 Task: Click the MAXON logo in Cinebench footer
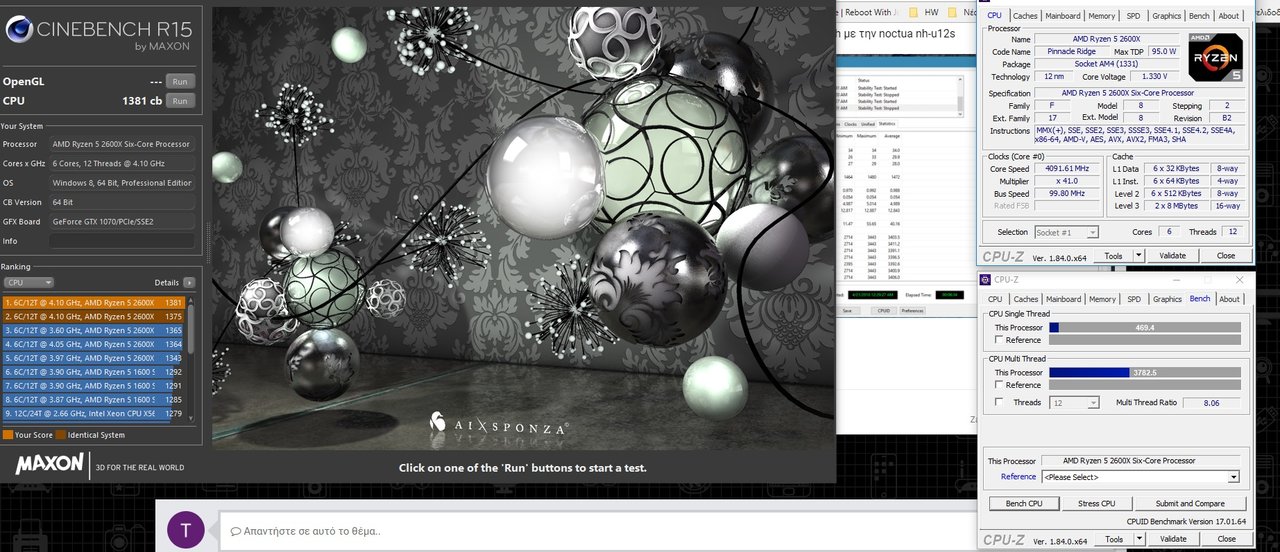click(x=49, y=465)
